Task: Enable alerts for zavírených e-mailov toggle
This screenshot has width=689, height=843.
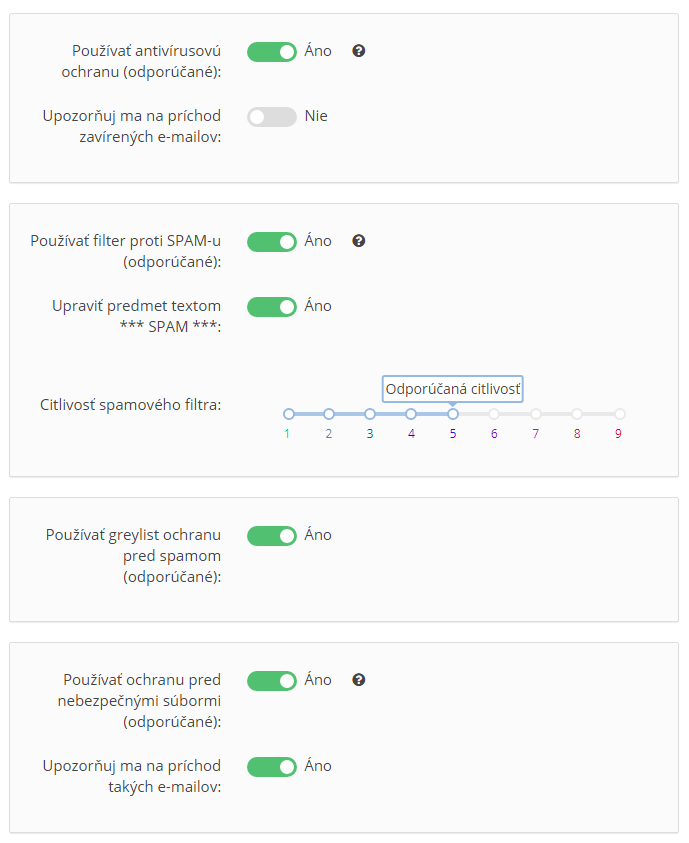Action: (x=272, y=117)
